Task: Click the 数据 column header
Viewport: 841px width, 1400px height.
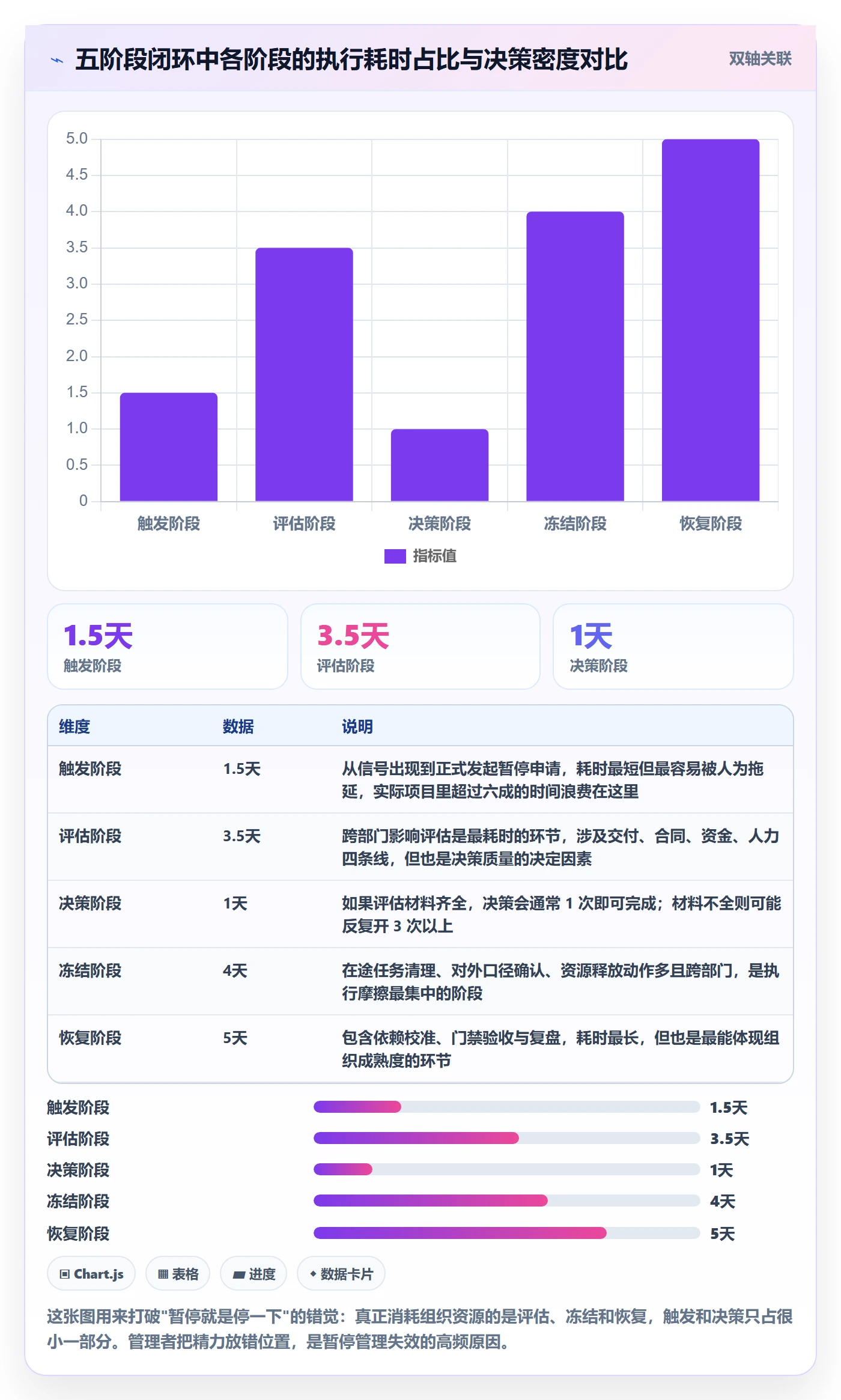Action: pyautogui.click(x=238, y=726)
